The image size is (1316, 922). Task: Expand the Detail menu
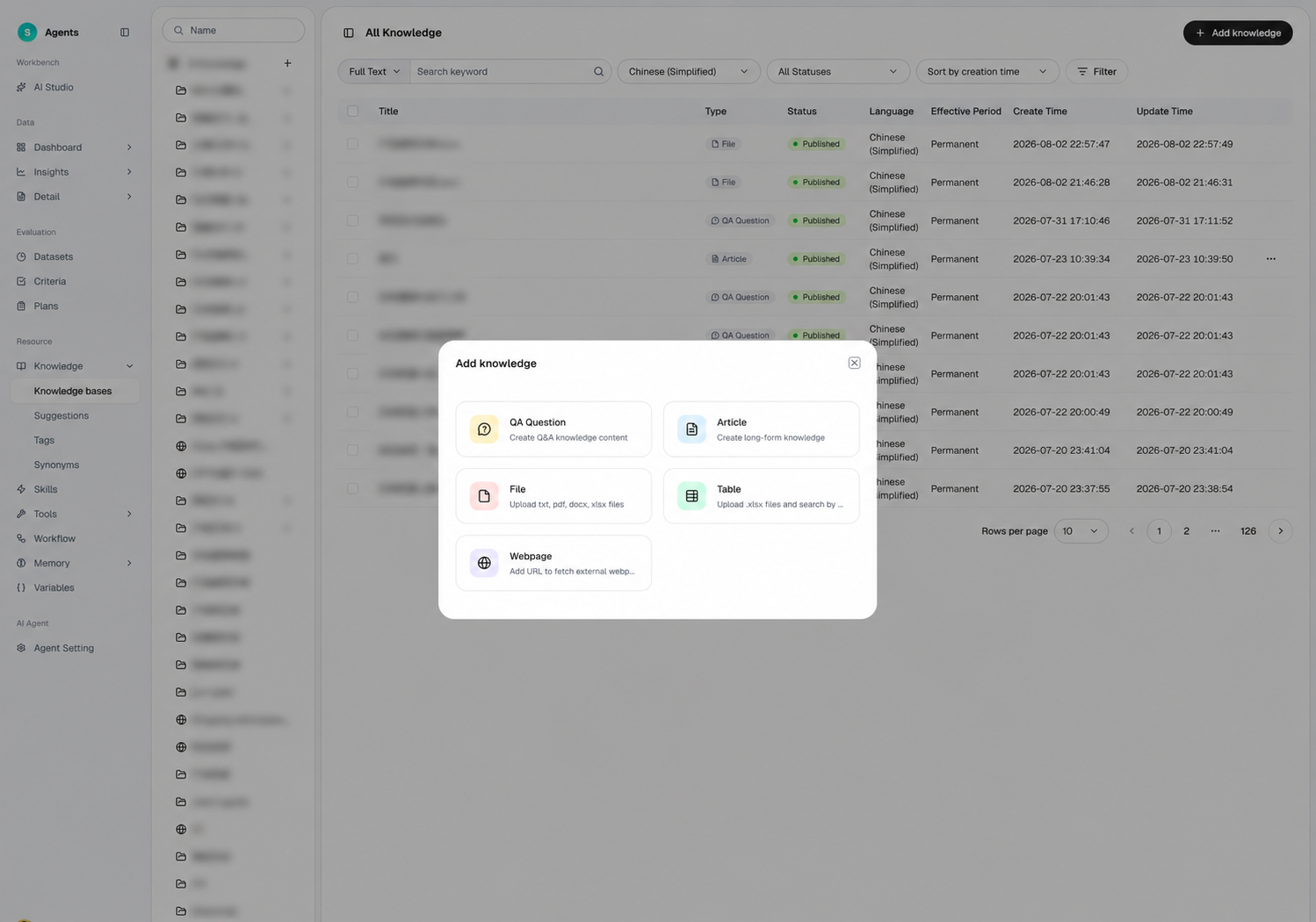point(75,197)
